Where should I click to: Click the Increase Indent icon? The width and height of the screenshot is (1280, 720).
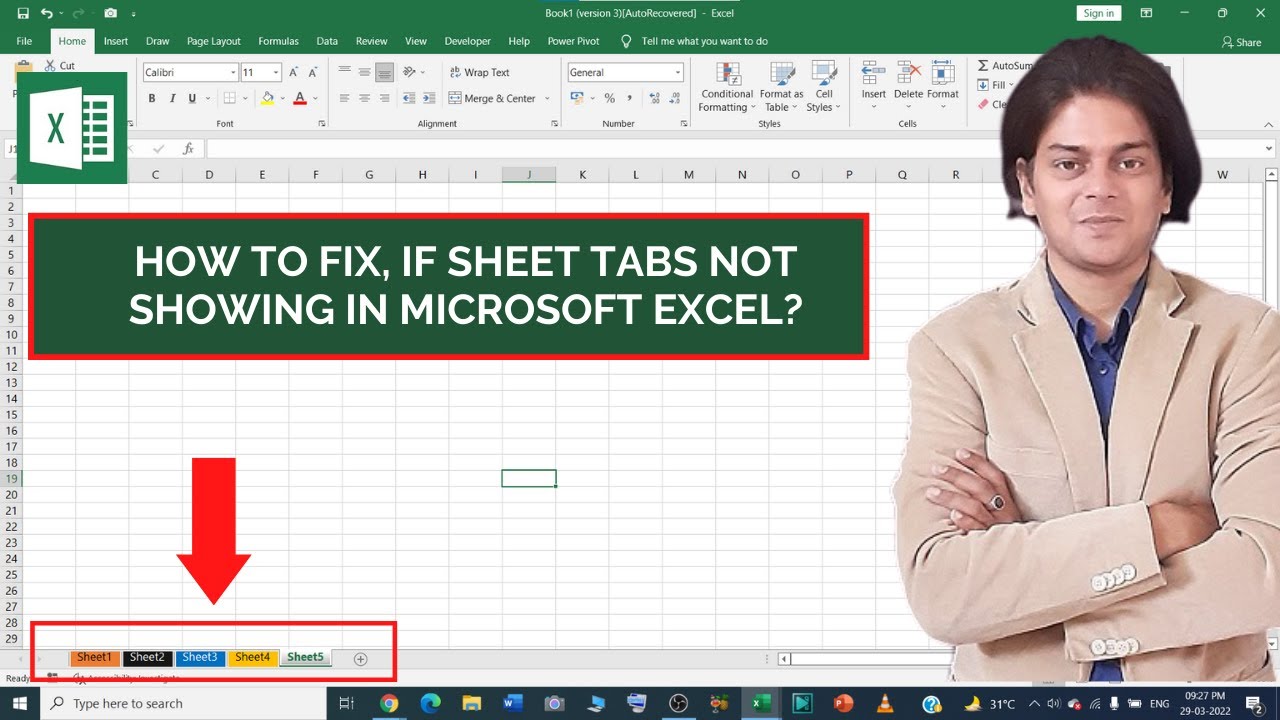[429, 99]
